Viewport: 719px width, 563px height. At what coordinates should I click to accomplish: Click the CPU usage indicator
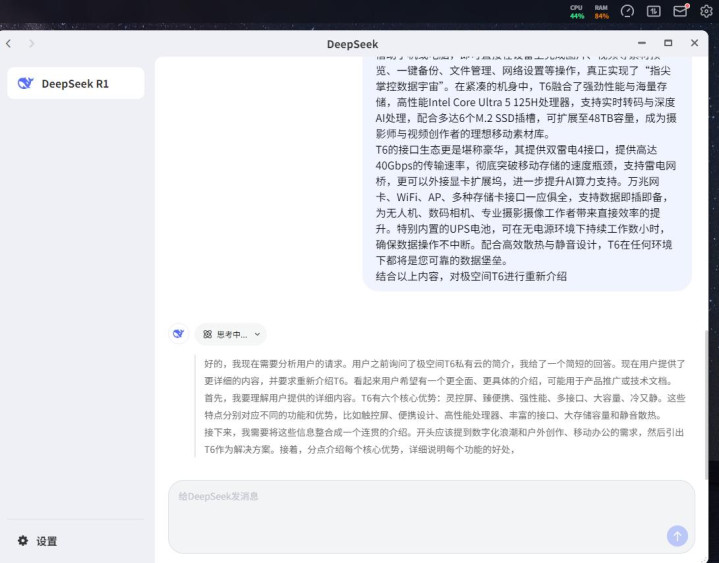577,11
